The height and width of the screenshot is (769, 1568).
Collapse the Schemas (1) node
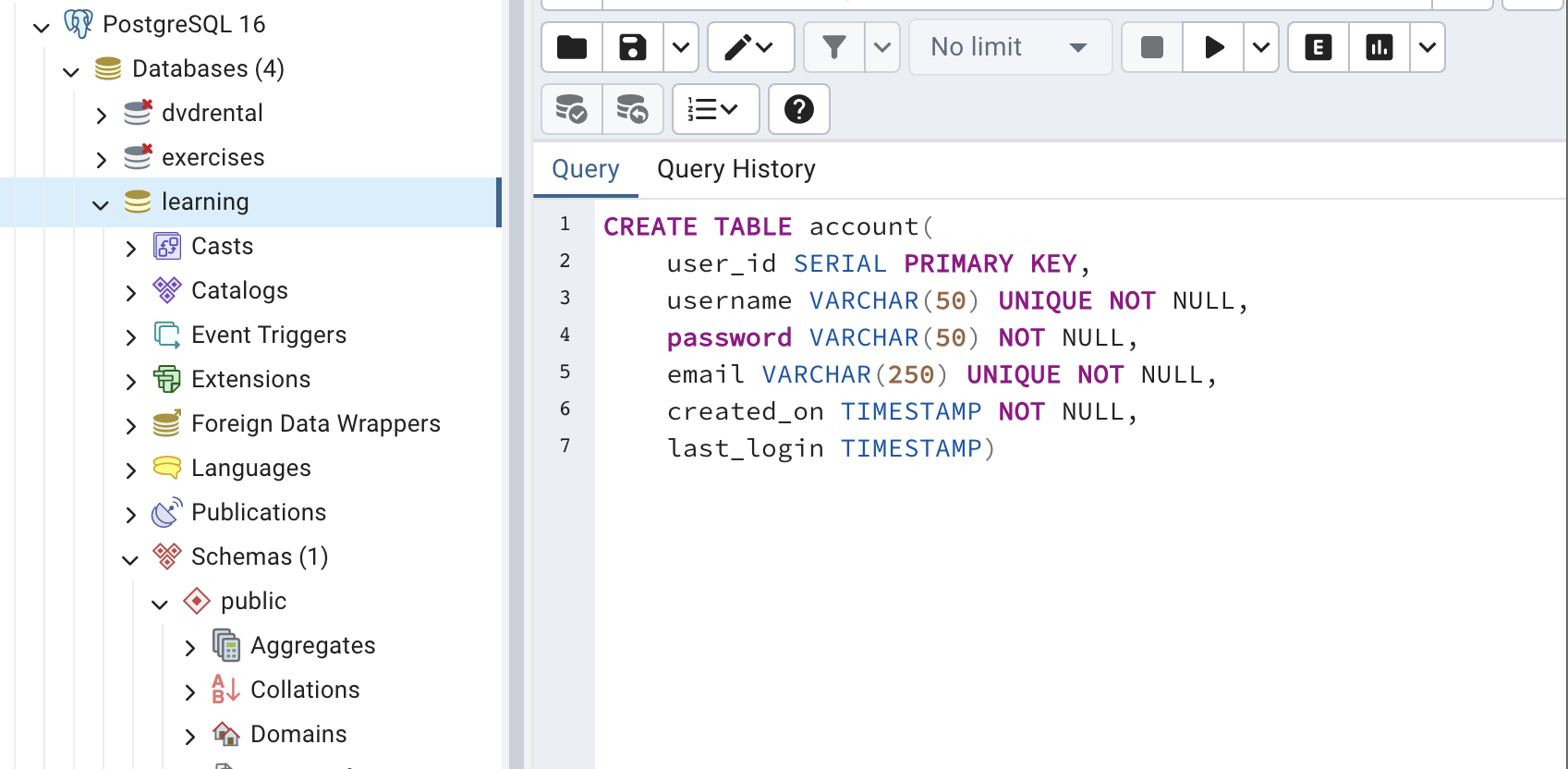click(x=129, y=558)
